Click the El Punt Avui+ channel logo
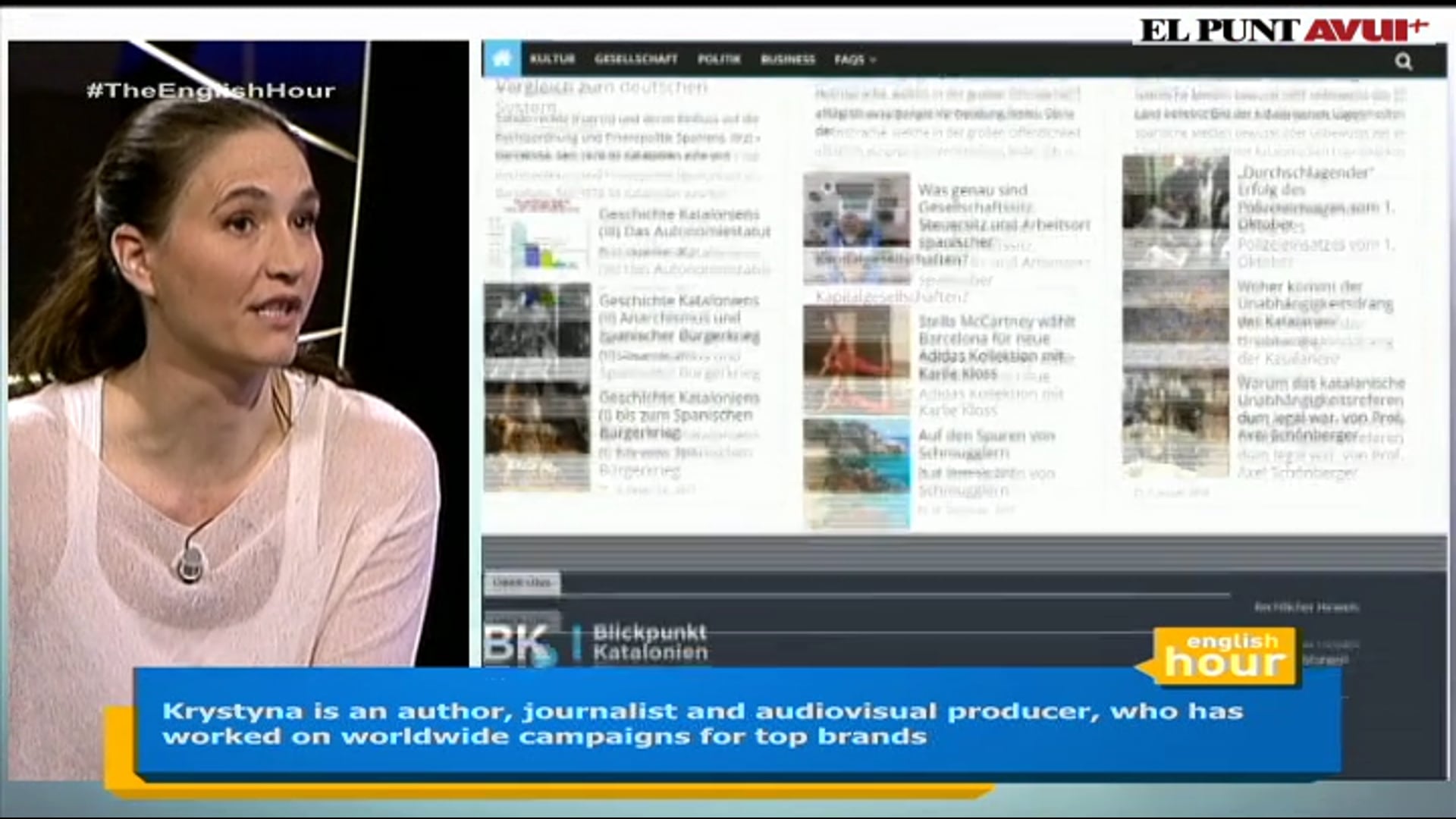 (x=1284, y=30)
